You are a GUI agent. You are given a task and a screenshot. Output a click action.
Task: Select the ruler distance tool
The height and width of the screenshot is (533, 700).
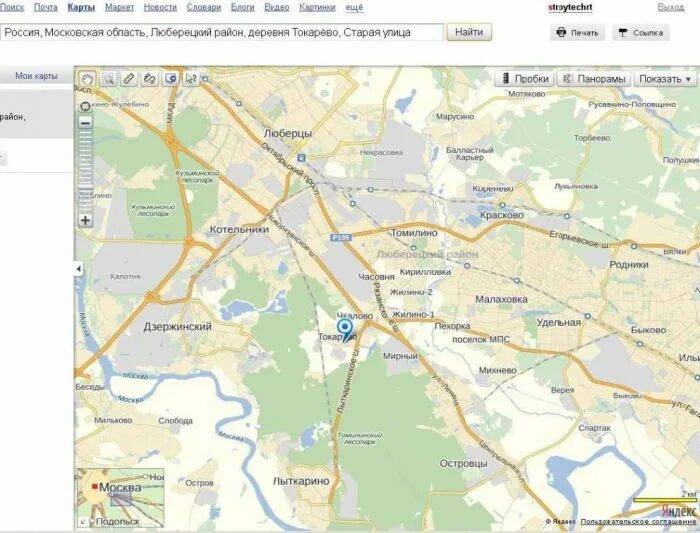(129, 79)
